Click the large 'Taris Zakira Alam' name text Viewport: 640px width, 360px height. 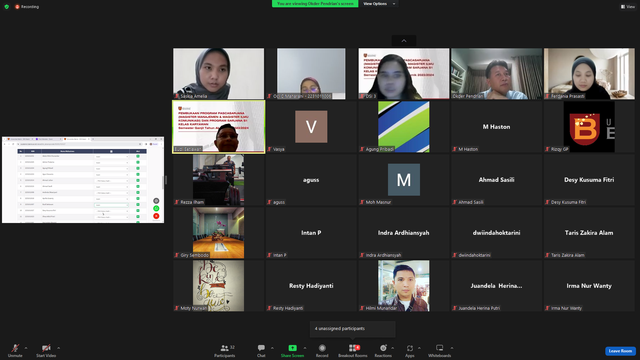coord(589,233)
